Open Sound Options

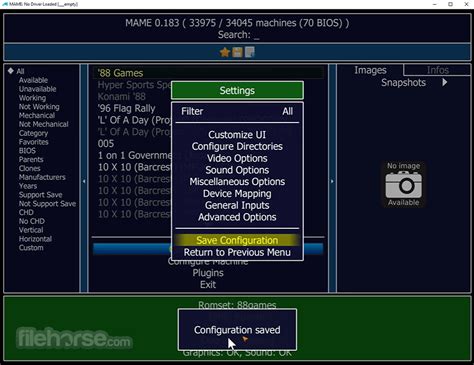click(x=237, y=170)
